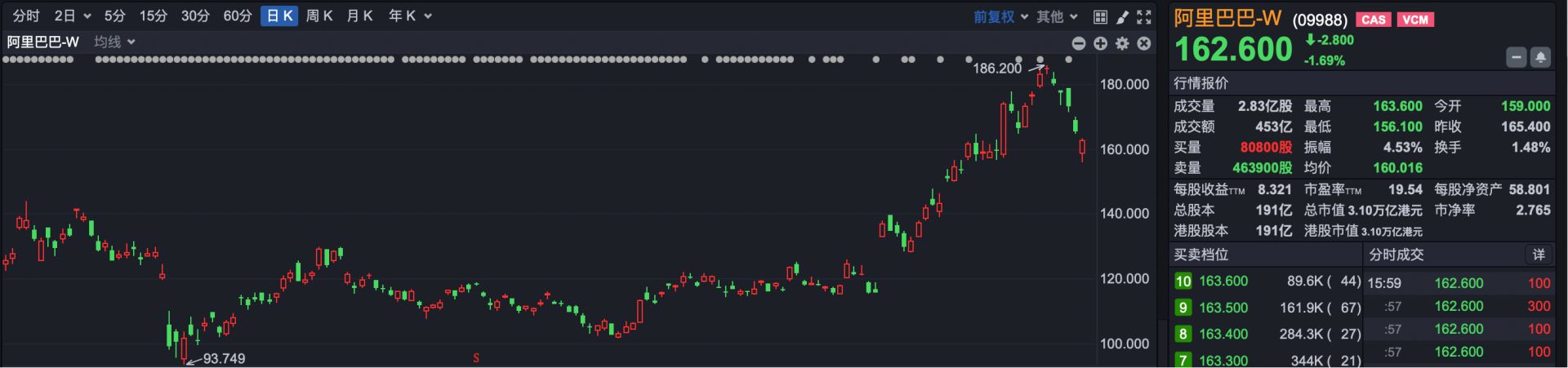Click the minus button beside the bell
Screen dimensions: 1568x368
point(1517,58)
